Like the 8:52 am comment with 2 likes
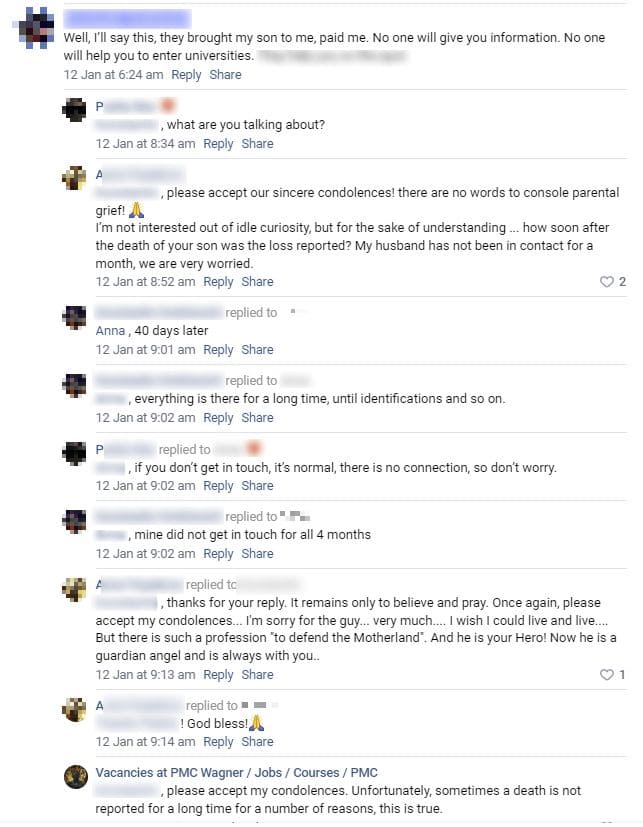This screenshot has width=643, height=827. pos(606,282)
